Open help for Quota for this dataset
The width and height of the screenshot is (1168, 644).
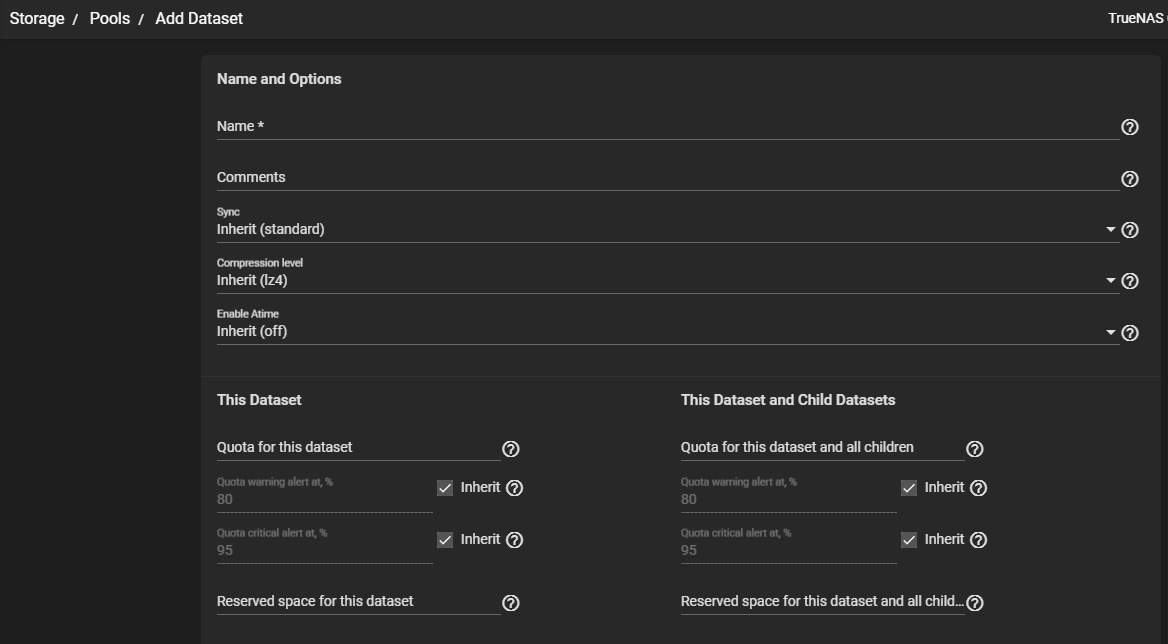(x=510, y=449)
